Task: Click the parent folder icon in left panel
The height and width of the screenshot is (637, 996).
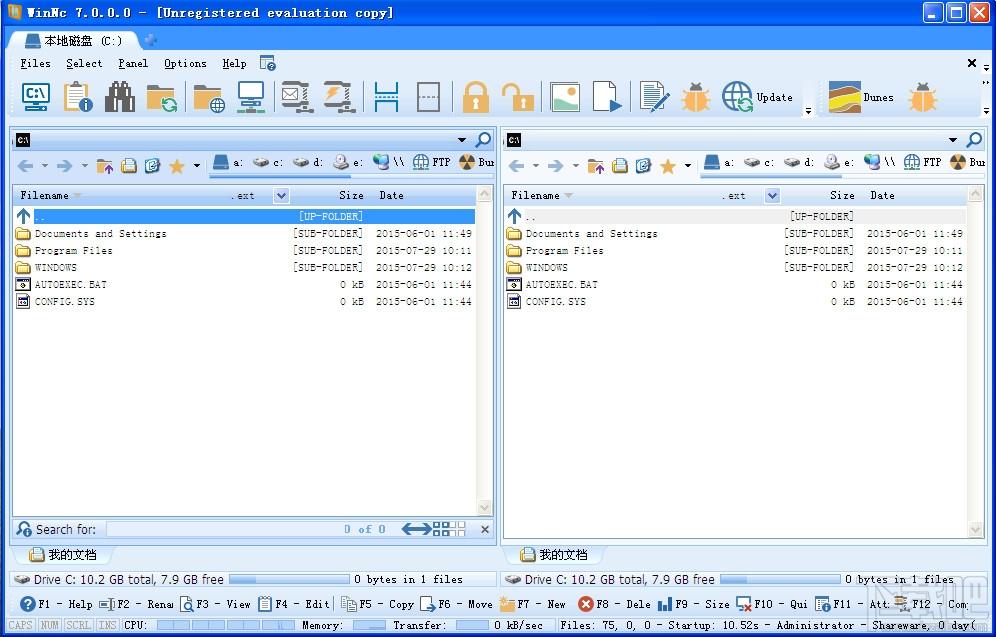Action: pos(105,166)
